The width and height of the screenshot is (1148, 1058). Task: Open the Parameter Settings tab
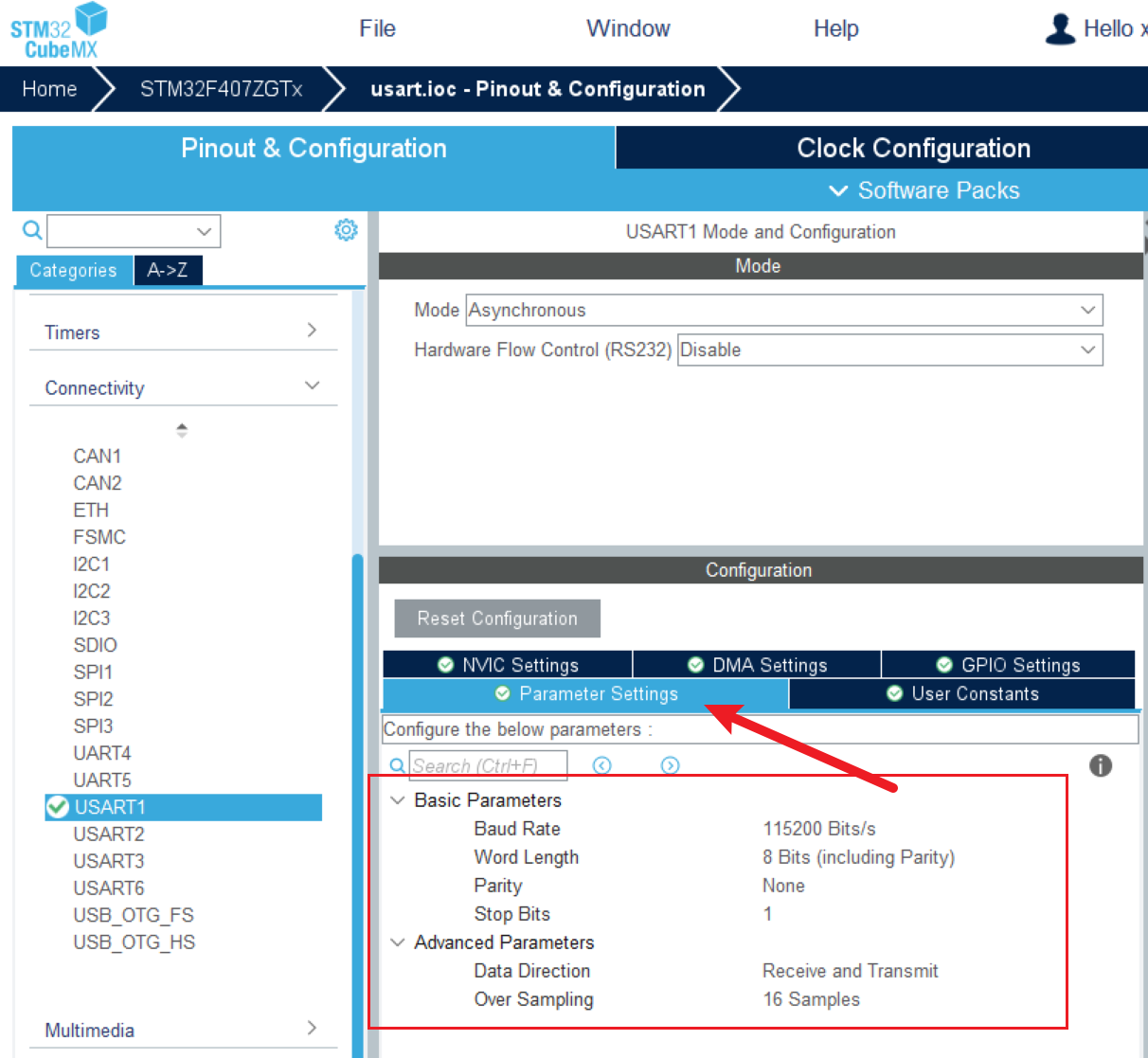(586, 694)
